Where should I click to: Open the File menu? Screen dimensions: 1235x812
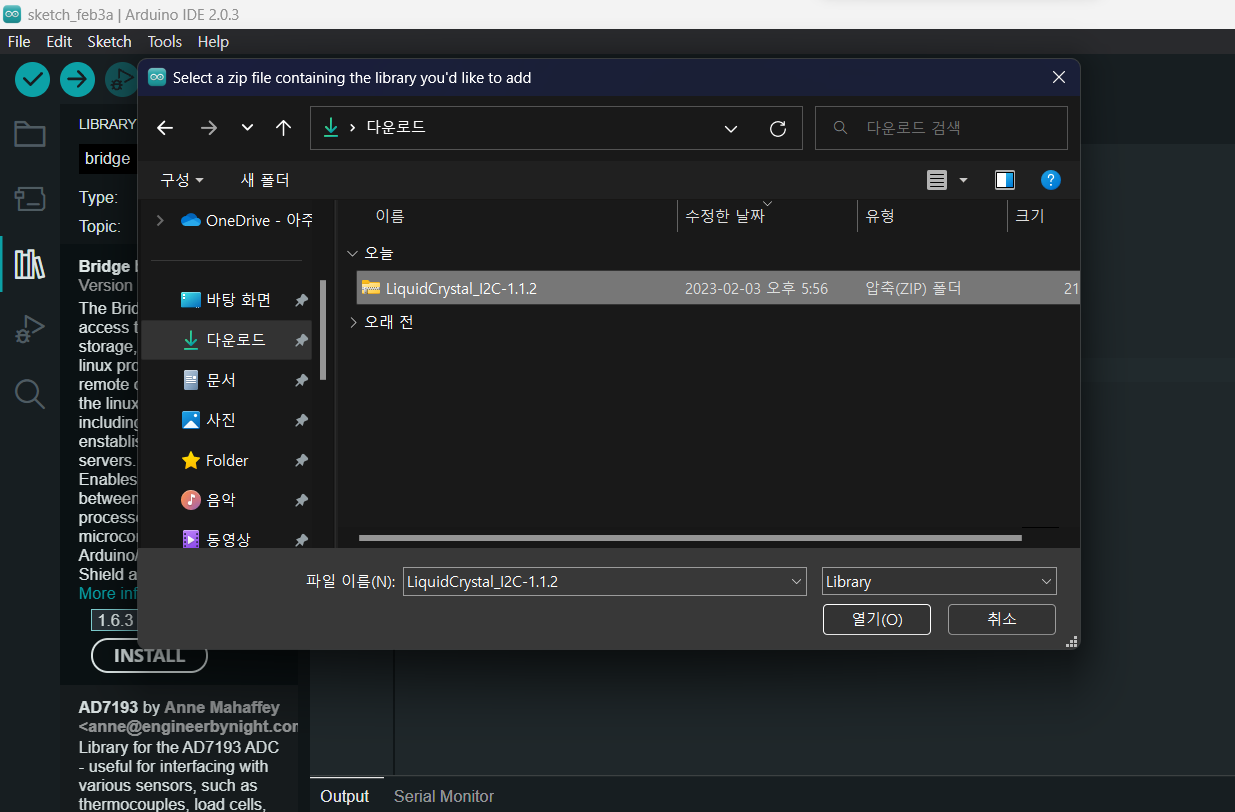(x=19, y=42)
